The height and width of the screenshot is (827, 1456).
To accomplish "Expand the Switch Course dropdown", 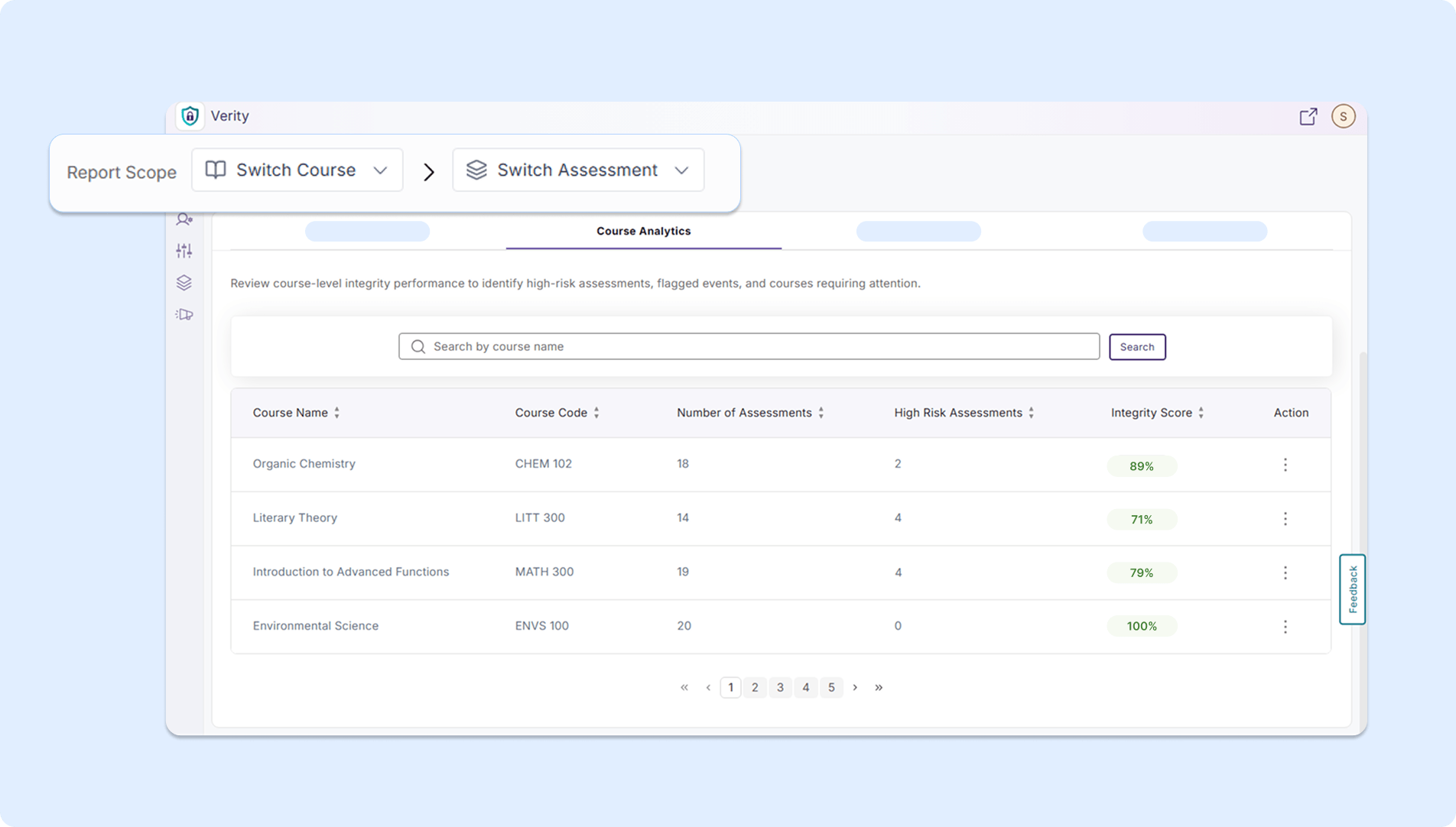I will click(x=297, y=170).
